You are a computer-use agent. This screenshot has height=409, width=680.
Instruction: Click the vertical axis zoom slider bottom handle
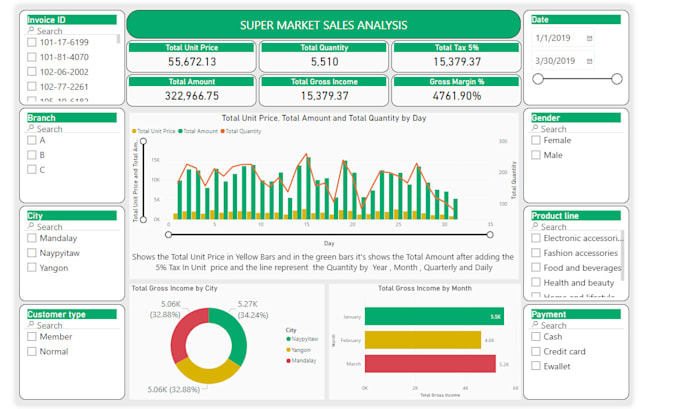[143, 219]
